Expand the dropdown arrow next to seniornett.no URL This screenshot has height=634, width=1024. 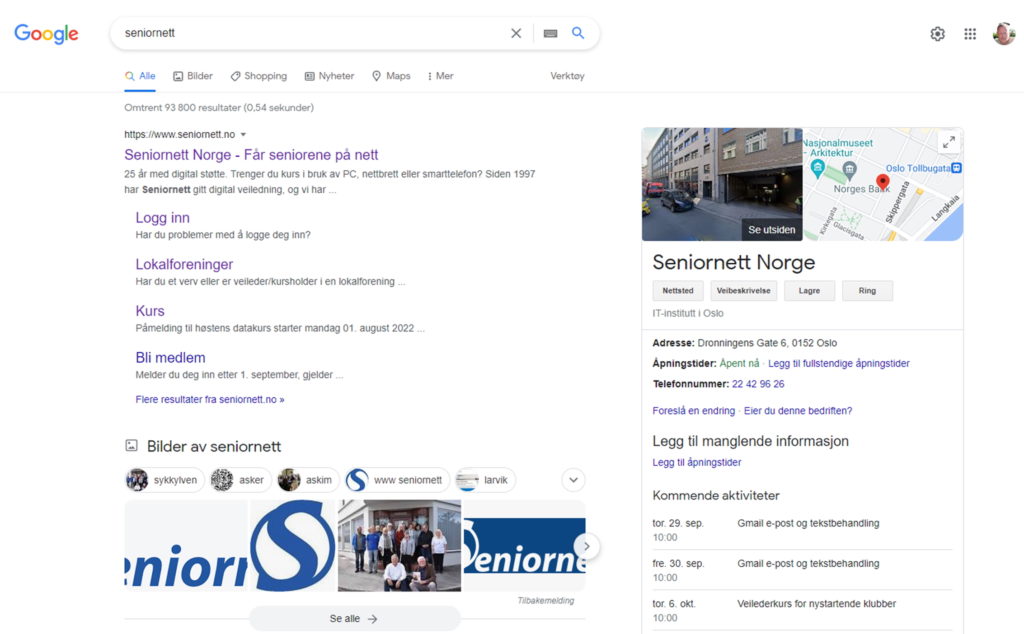(x=245, y=134)
